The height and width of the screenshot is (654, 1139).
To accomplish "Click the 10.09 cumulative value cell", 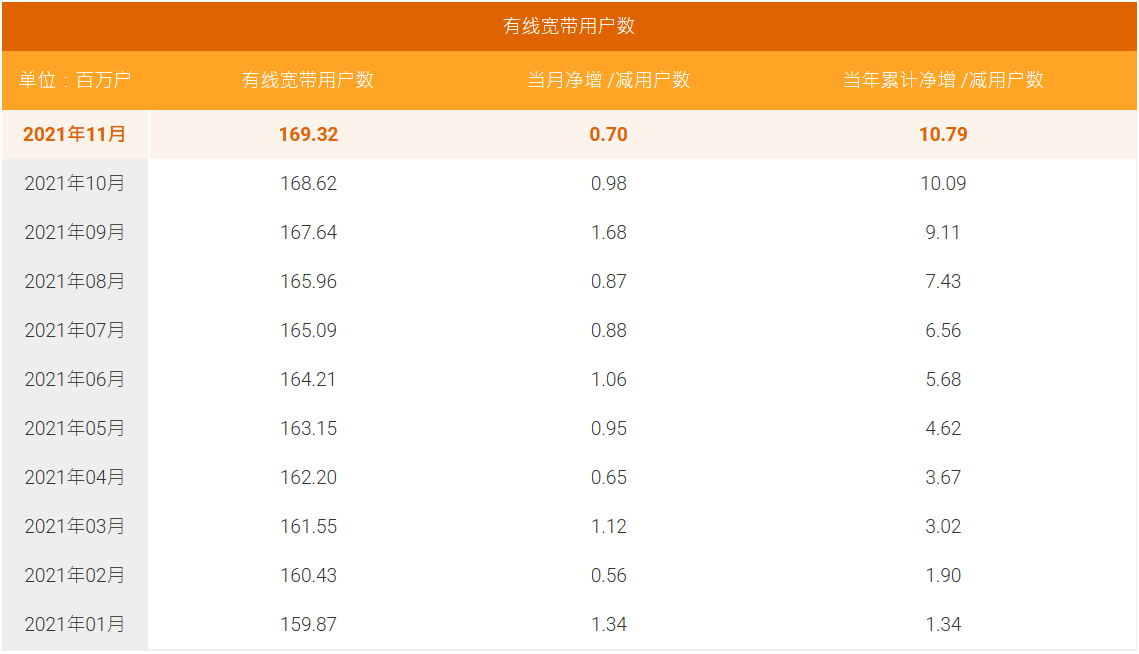I will [x=943, y=183].
